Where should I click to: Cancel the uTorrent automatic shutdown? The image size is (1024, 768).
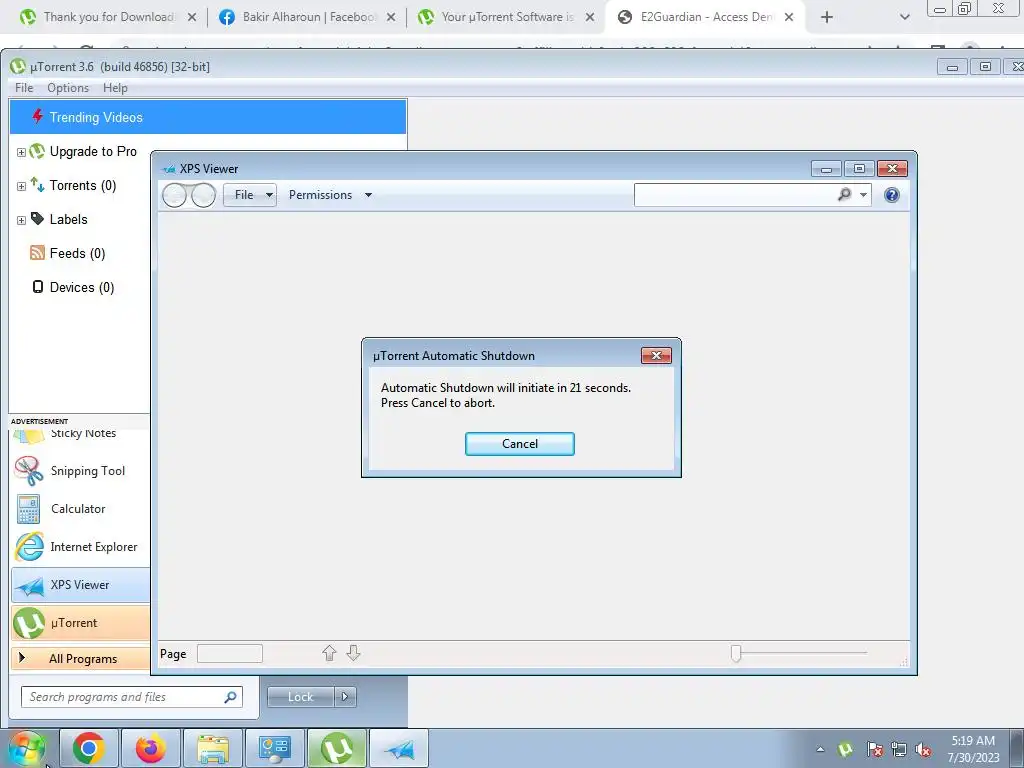coord(519,443)
